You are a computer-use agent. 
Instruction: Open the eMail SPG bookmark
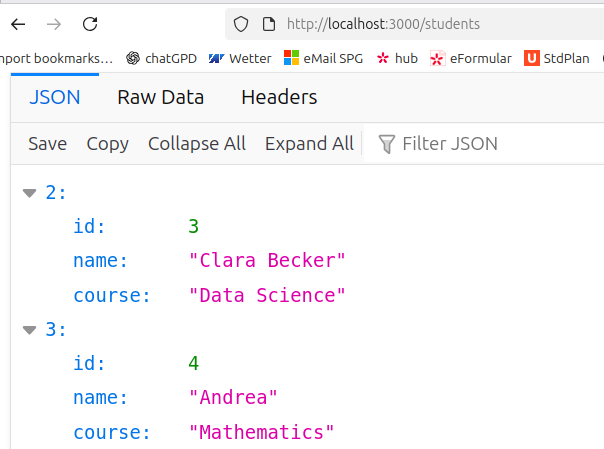(325, 58)
